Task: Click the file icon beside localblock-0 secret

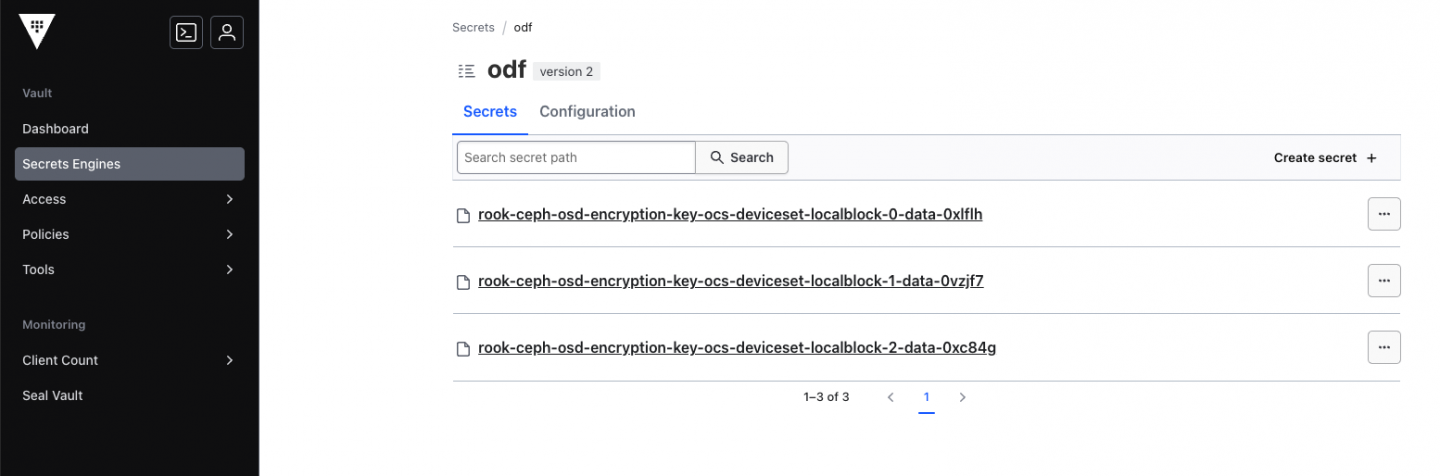Action: tap(463, 215)
